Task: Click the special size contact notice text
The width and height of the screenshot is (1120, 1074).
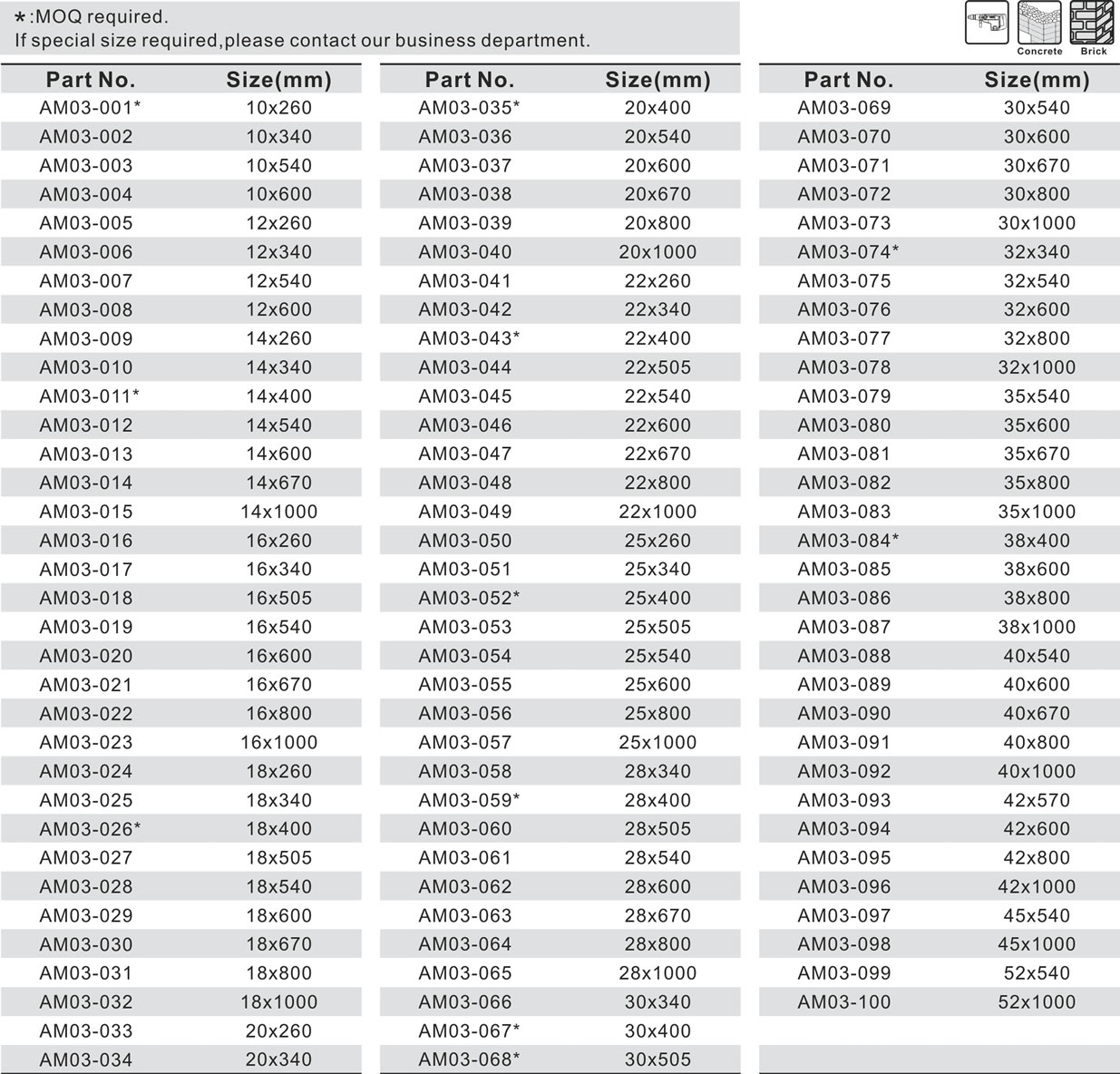Action: coord(302,41)
